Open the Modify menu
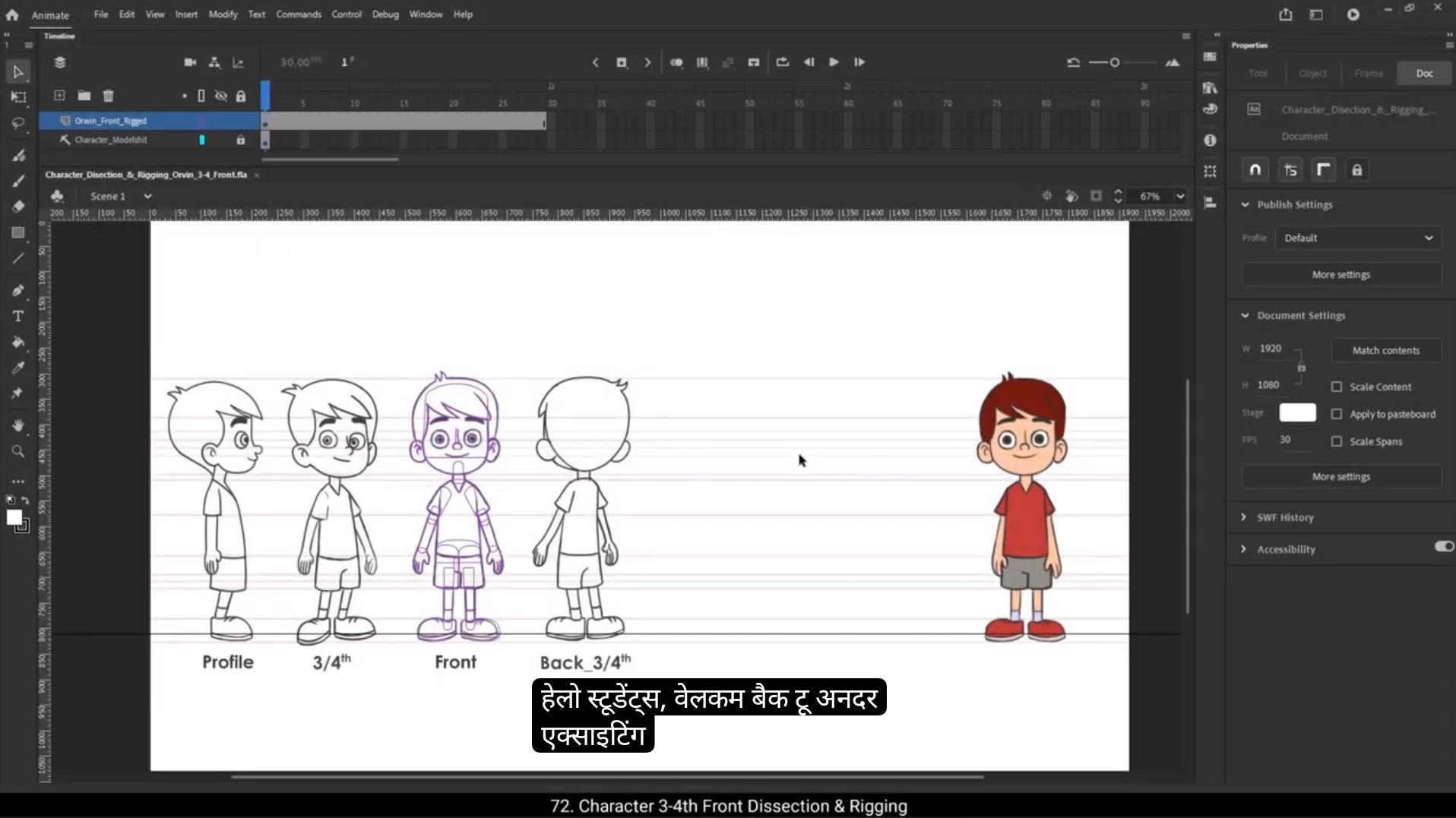 pos(223,14)
